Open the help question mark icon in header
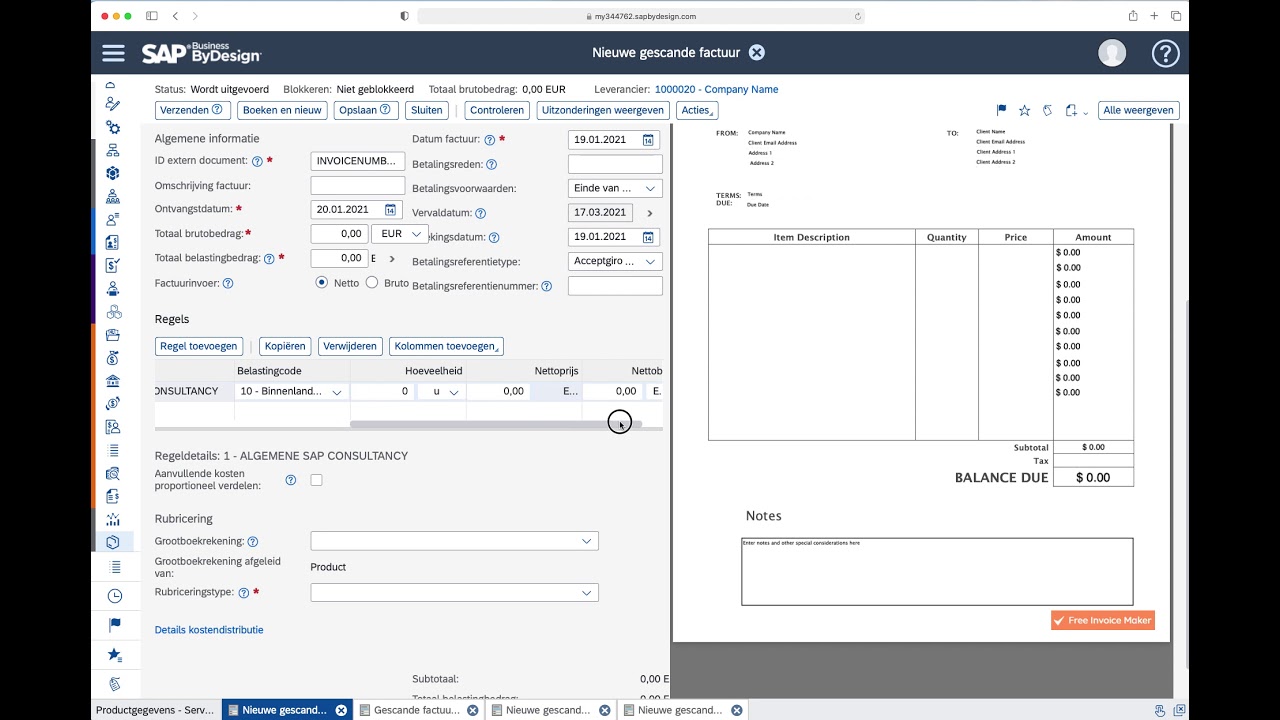This screenshot has height=720, width=1280. [1165, 53]
